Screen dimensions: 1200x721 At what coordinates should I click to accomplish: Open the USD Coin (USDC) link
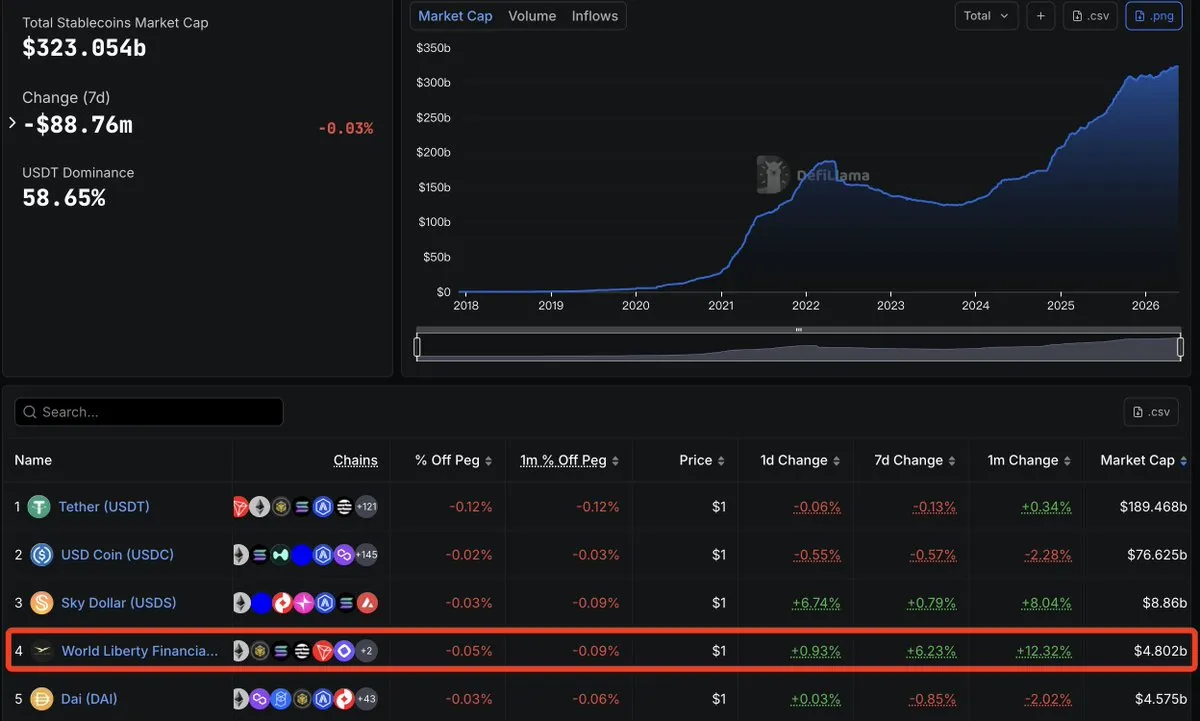pos(117,555)
